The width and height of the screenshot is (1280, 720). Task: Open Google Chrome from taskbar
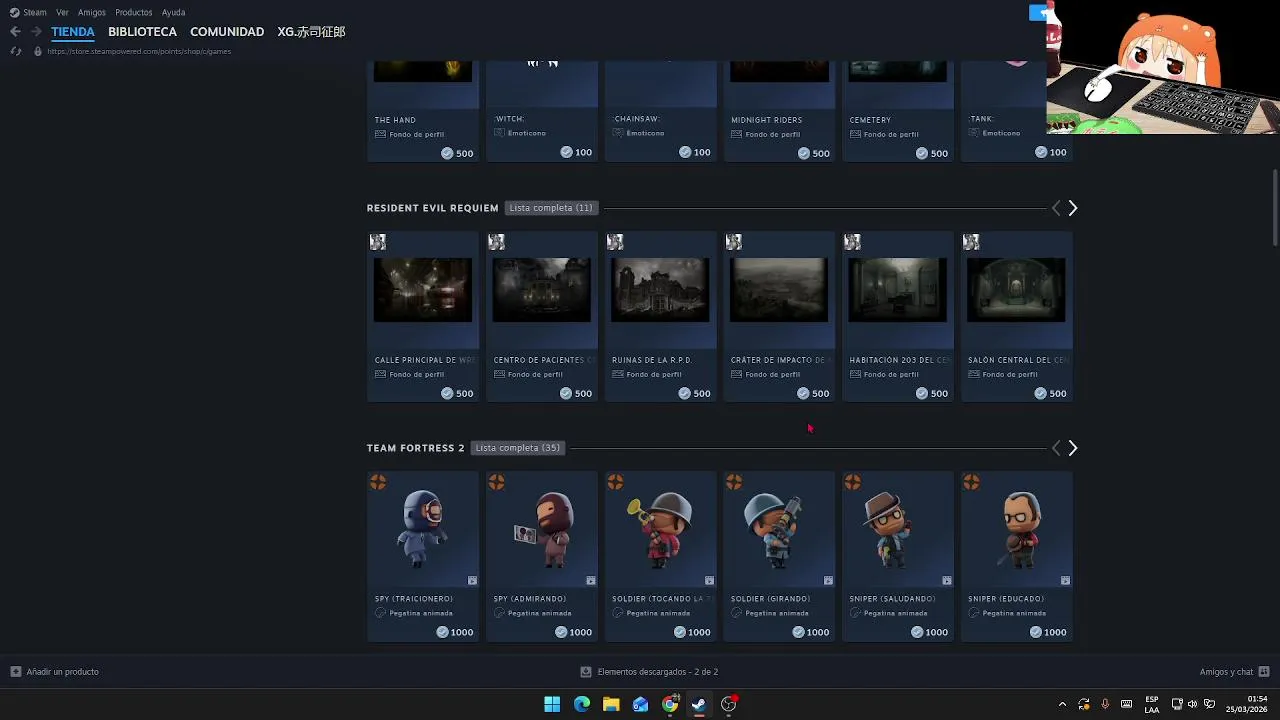point(670,704)
